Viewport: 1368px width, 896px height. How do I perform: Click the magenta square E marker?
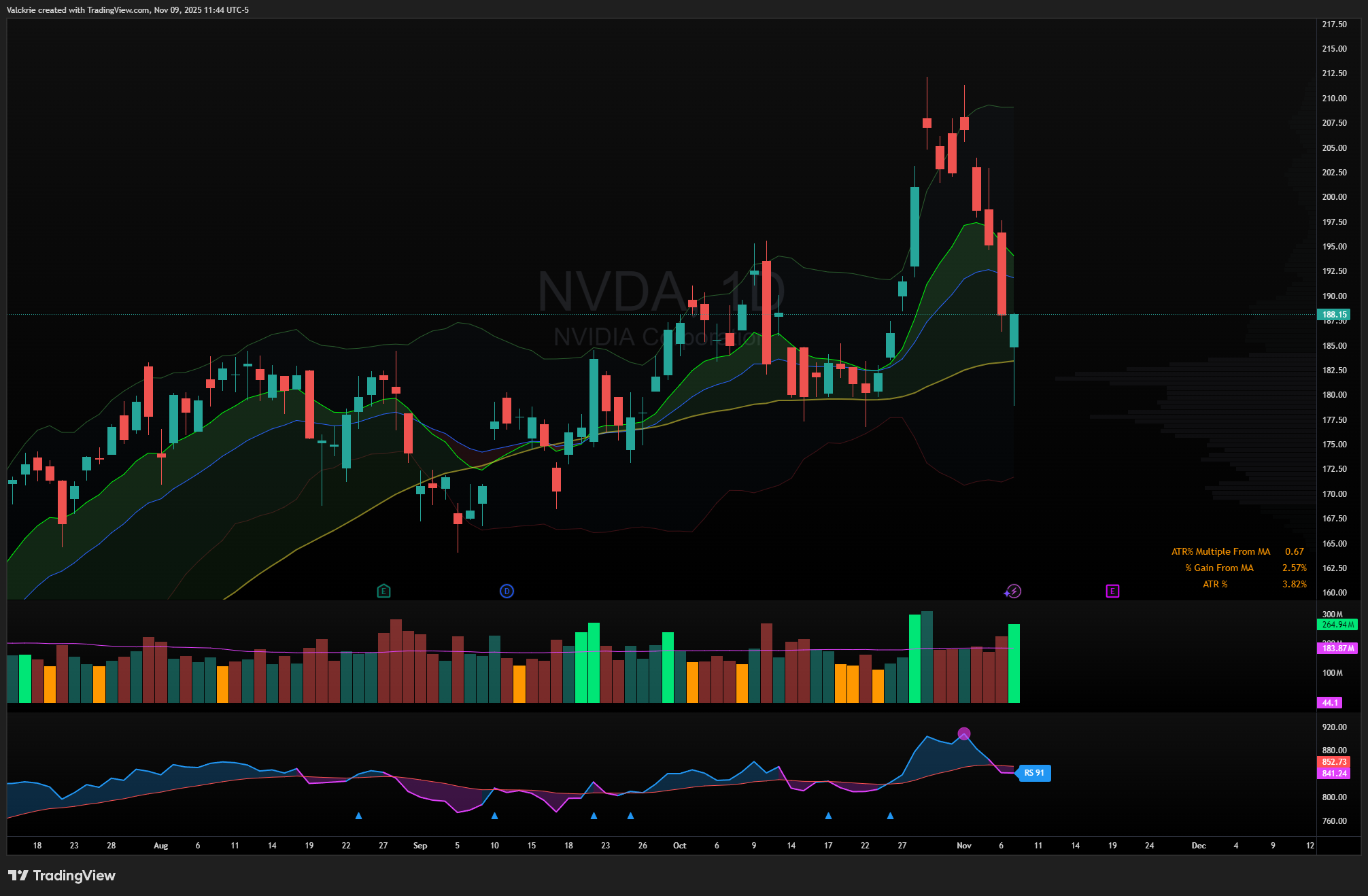tap(1112, 591)
